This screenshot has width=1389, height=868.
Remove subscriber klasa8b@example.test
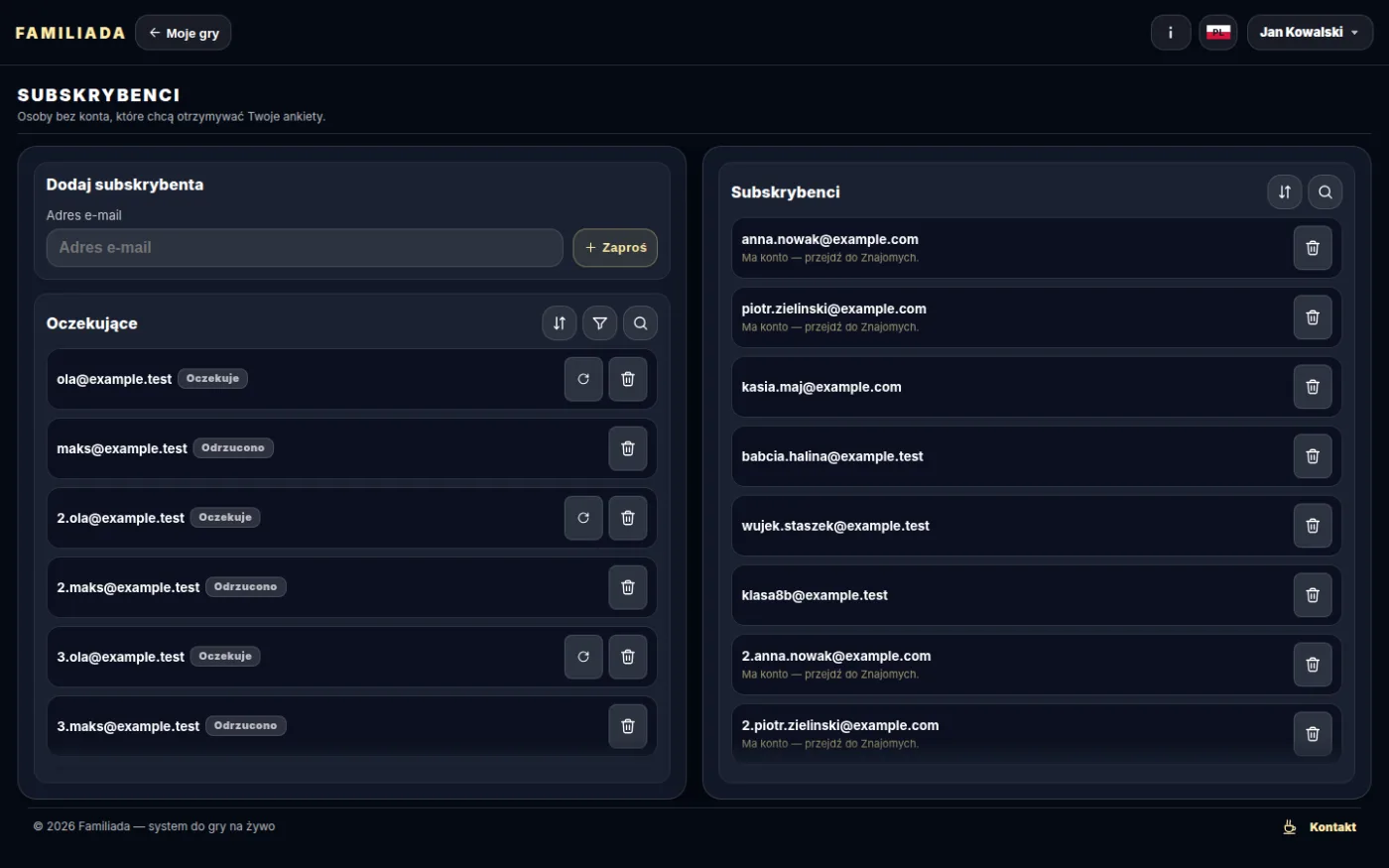tap(1313, 595)
